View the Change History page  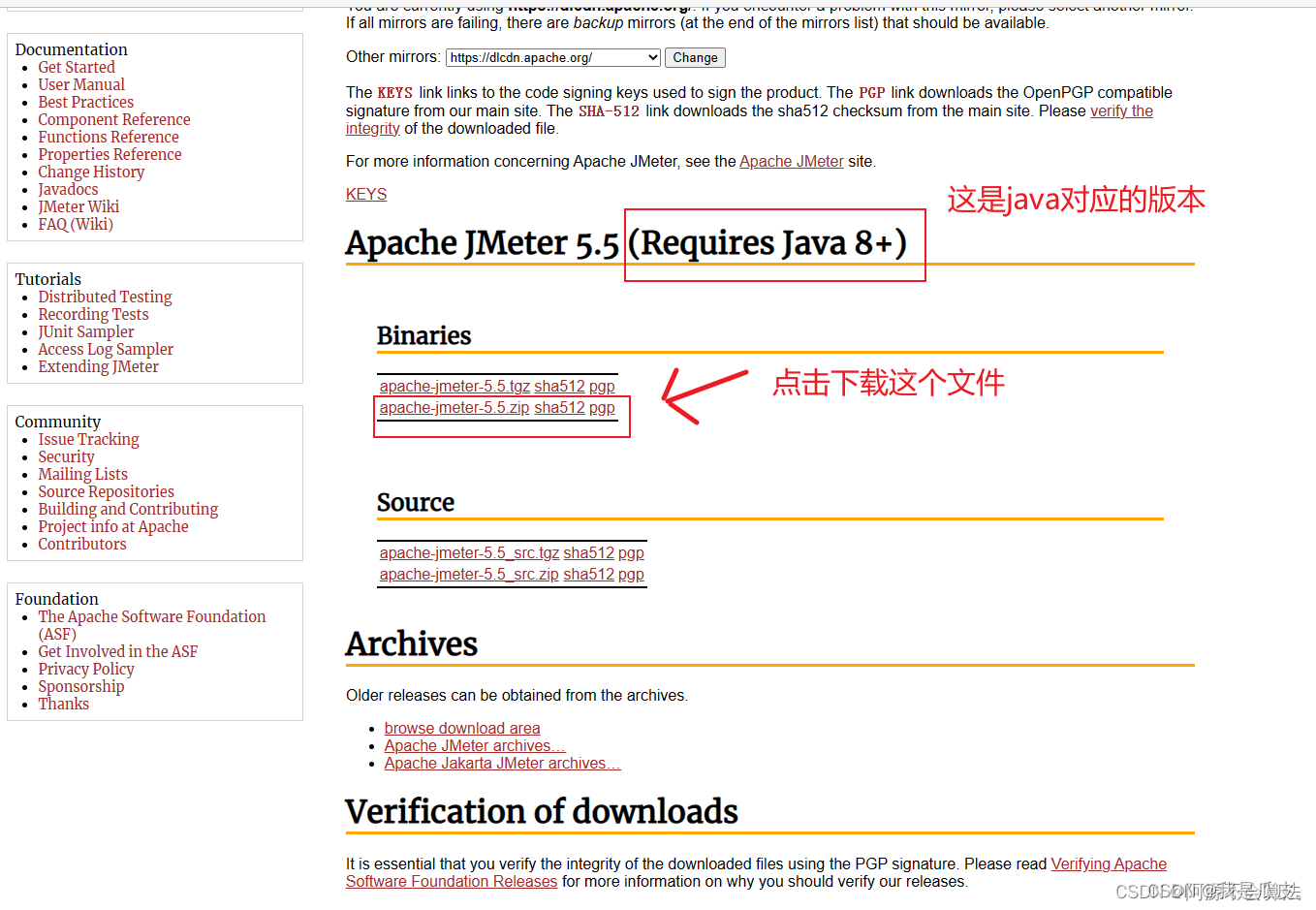pos(91,172)
